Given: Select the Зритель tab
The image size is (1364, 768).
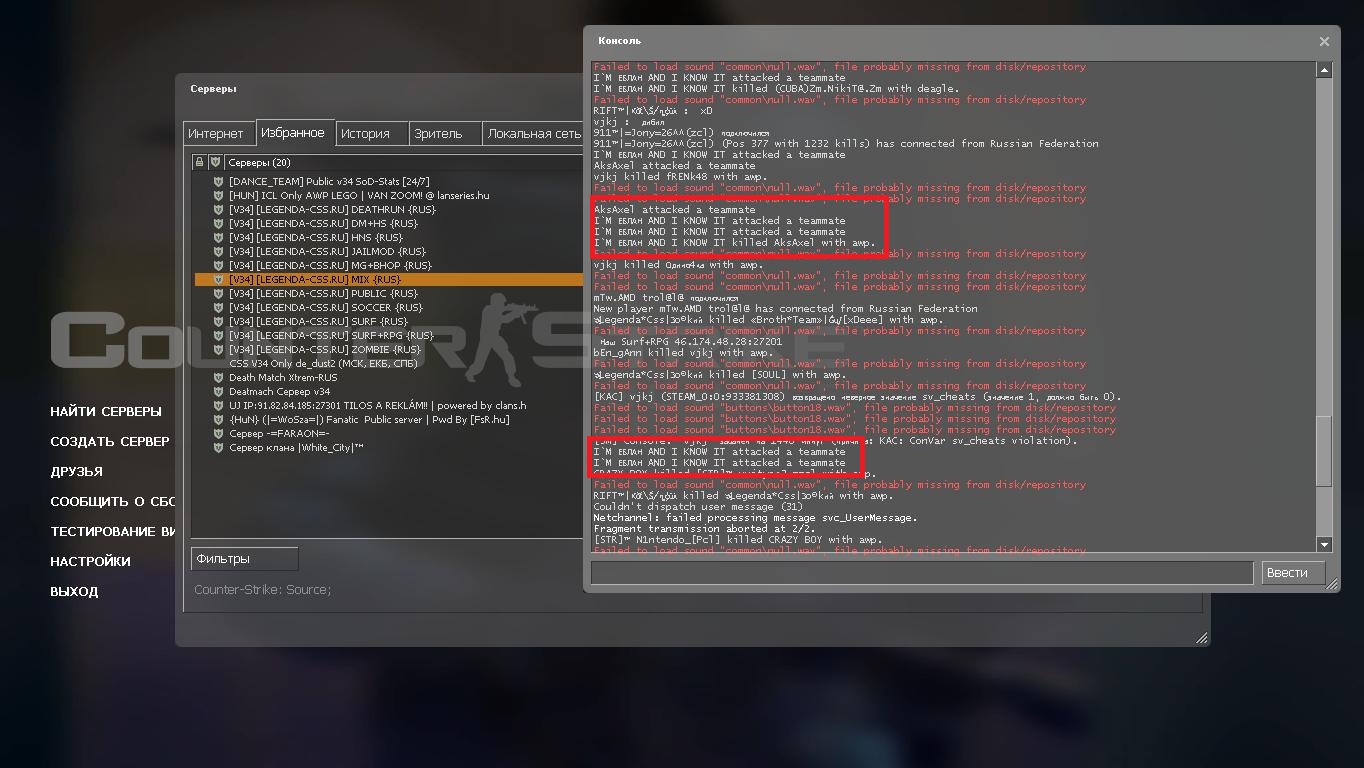Looking at the screenshot, I should [x=438, y=134].
